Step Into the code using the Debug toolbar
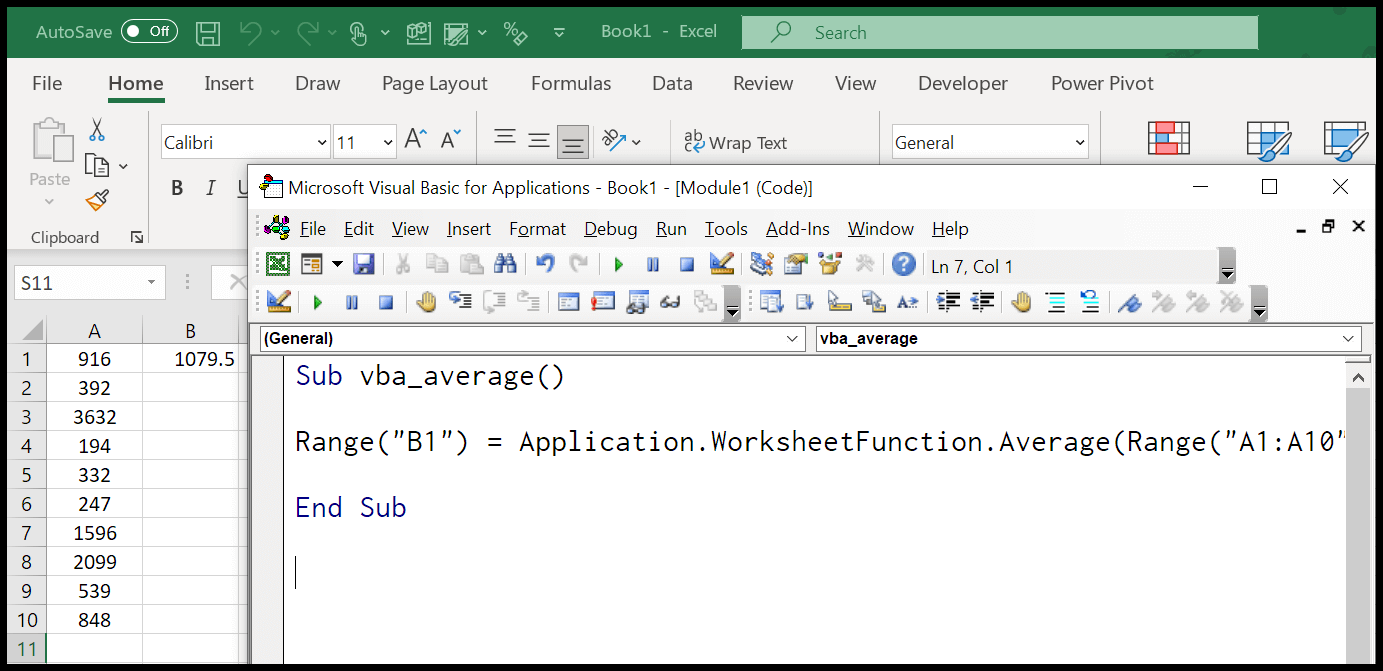The width and height of the screenshot is (1383, 671). pos(460,301)
